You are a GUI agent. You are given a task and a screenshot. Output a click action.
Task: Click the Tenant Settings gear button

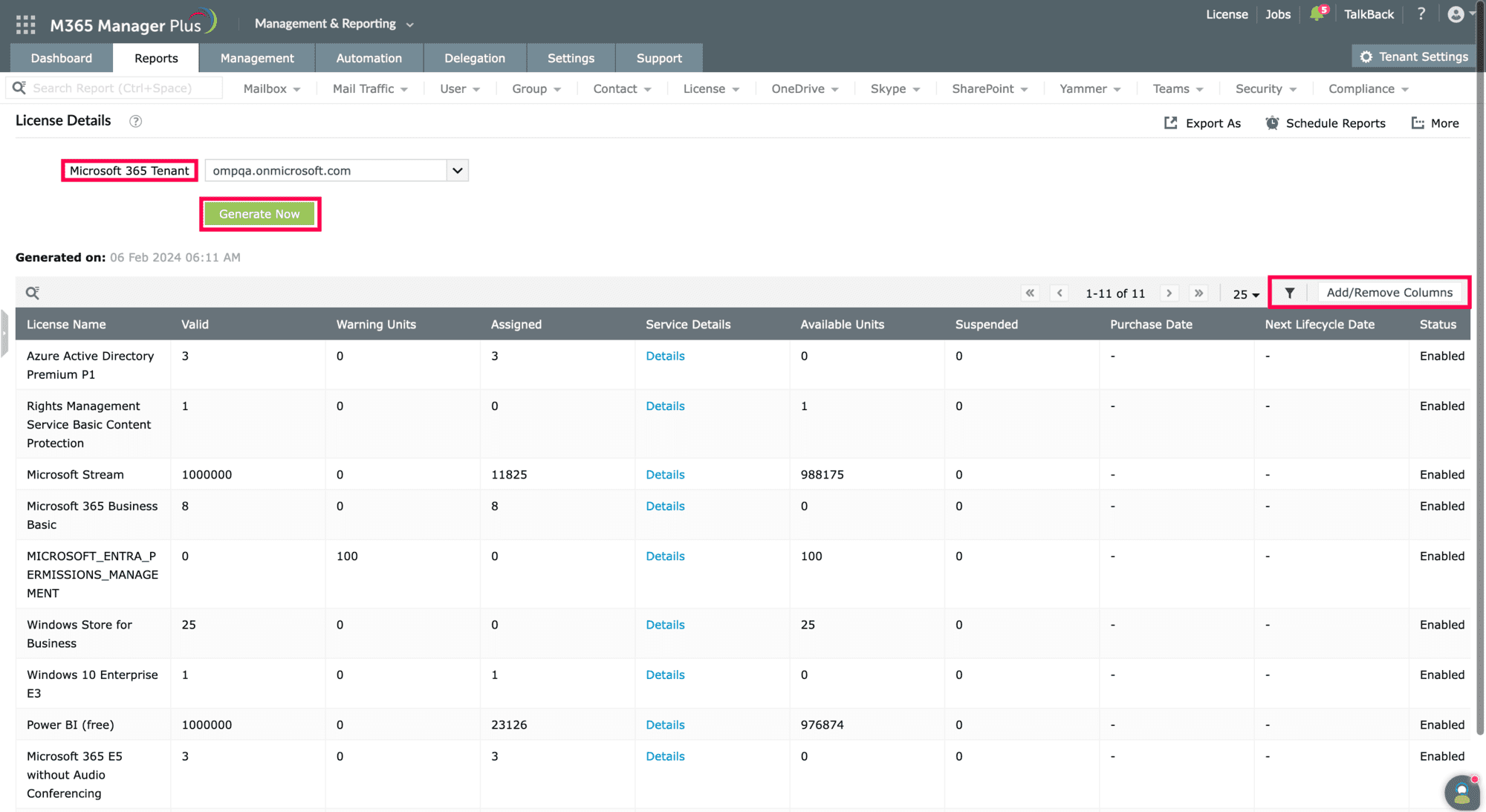1414,56
